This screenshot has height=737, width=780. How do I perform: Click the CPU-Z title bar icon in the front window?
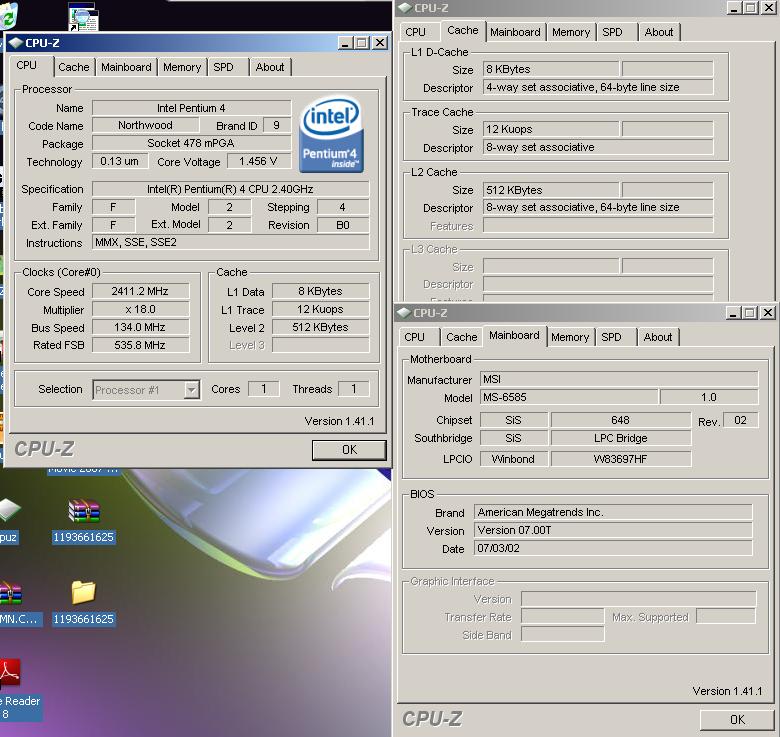point(15,43)
